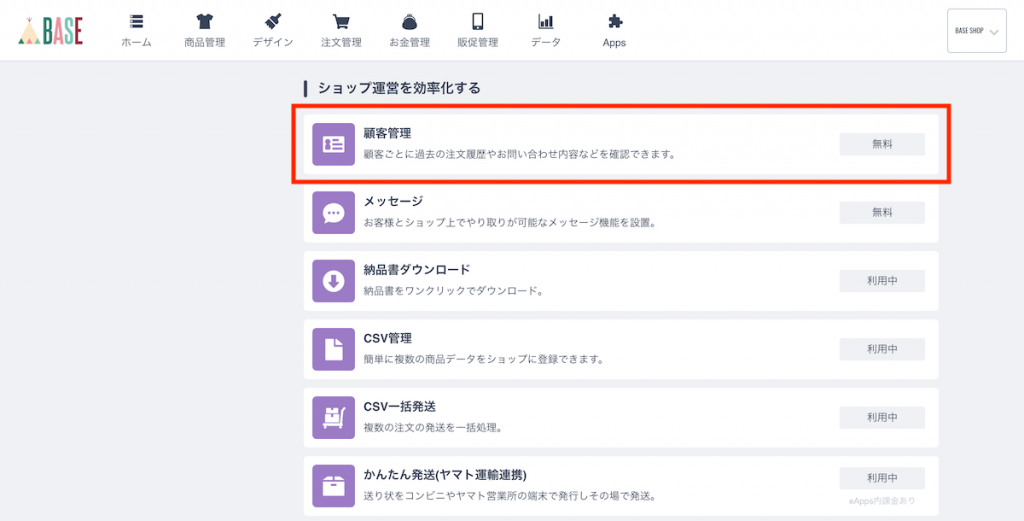Open the ホーム home icon
Viewport: 1024px width, 521px height.
[x=136, y=22]
